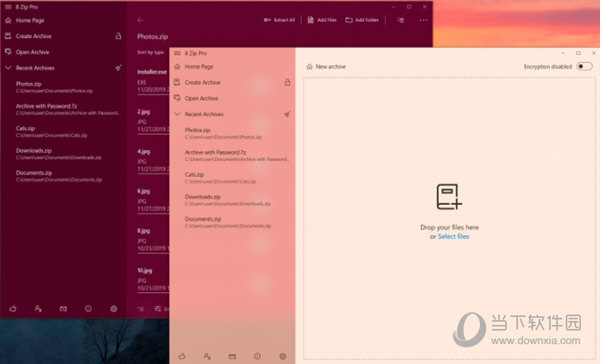The image size is (600, 364).
Task: Maximize the light 8 Zip window
Action: [x=578, y=53]
